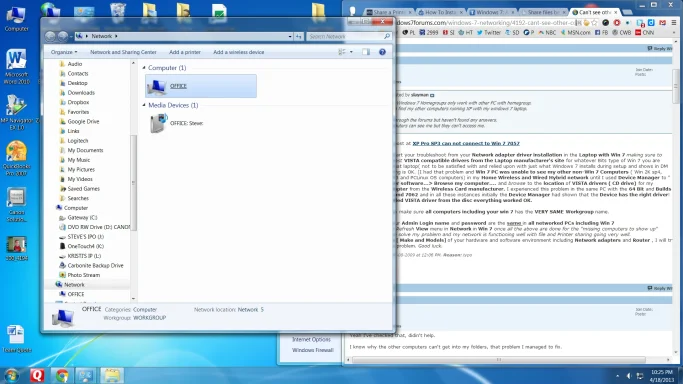Click the refresh button beside address bar
The width and height of the screenshot is (683, 384).
[298, 37]
